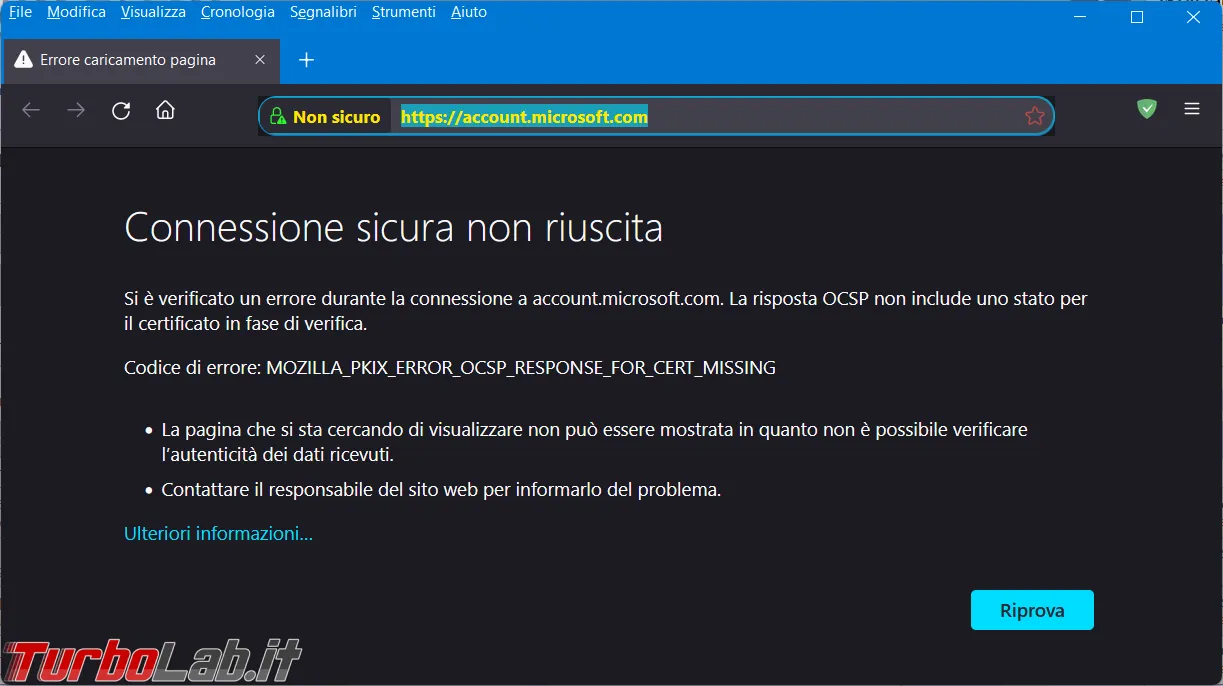Click the Contattare il responsabile bullet text
This screenshot has height=686, width=1223.
441,490
